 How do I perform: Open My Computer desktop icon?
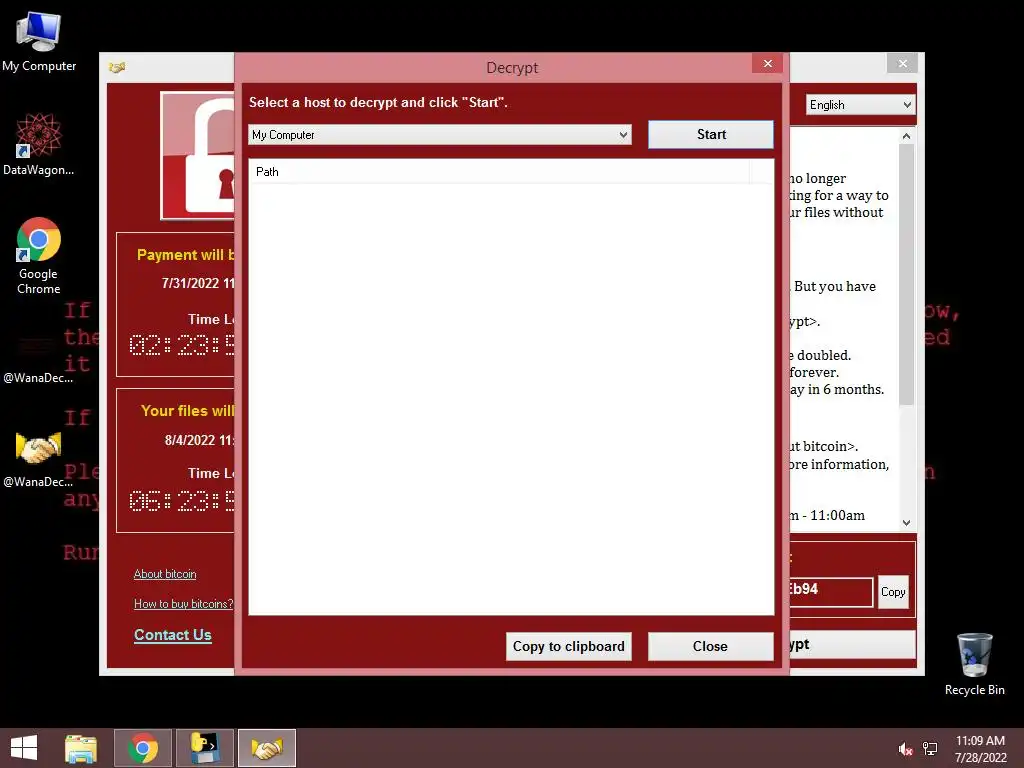[x=39, y=42]
